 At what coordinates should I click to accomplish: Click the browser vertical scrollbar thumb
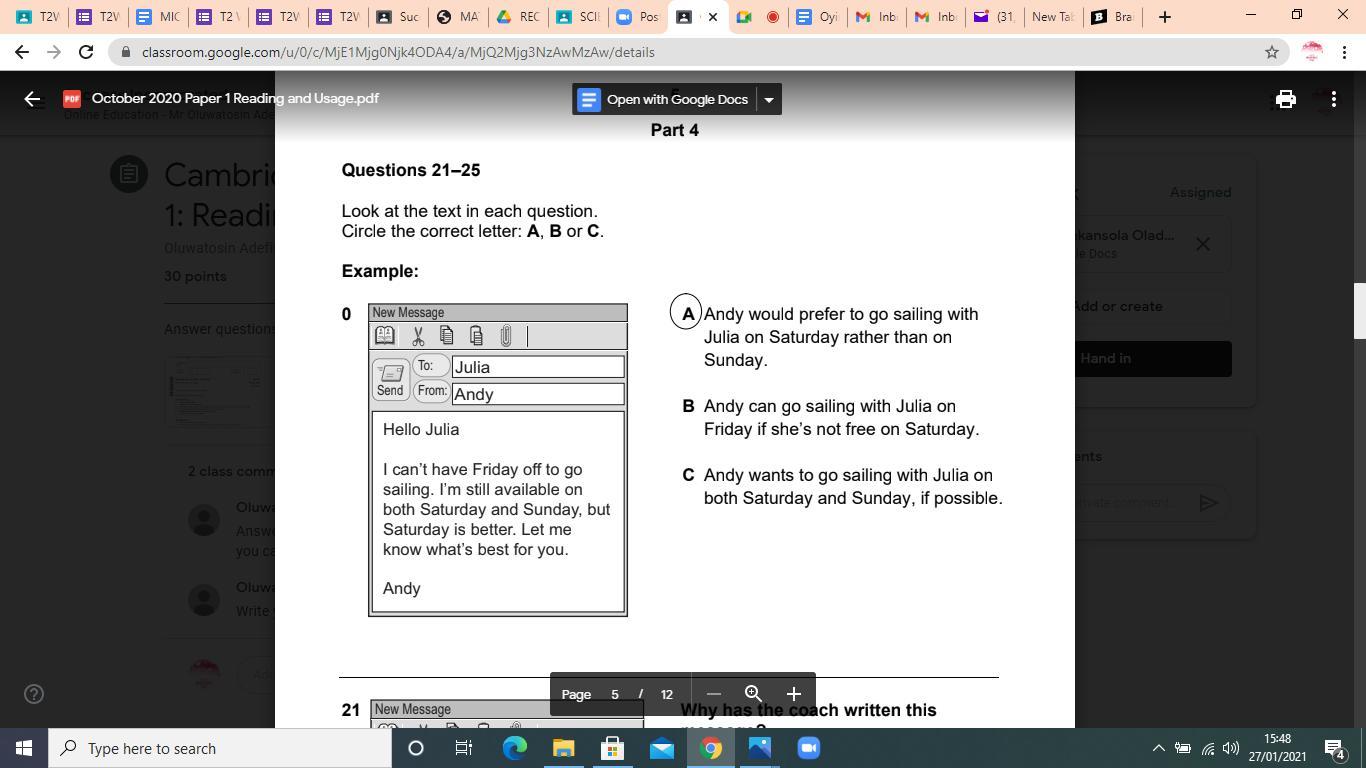1359,310
